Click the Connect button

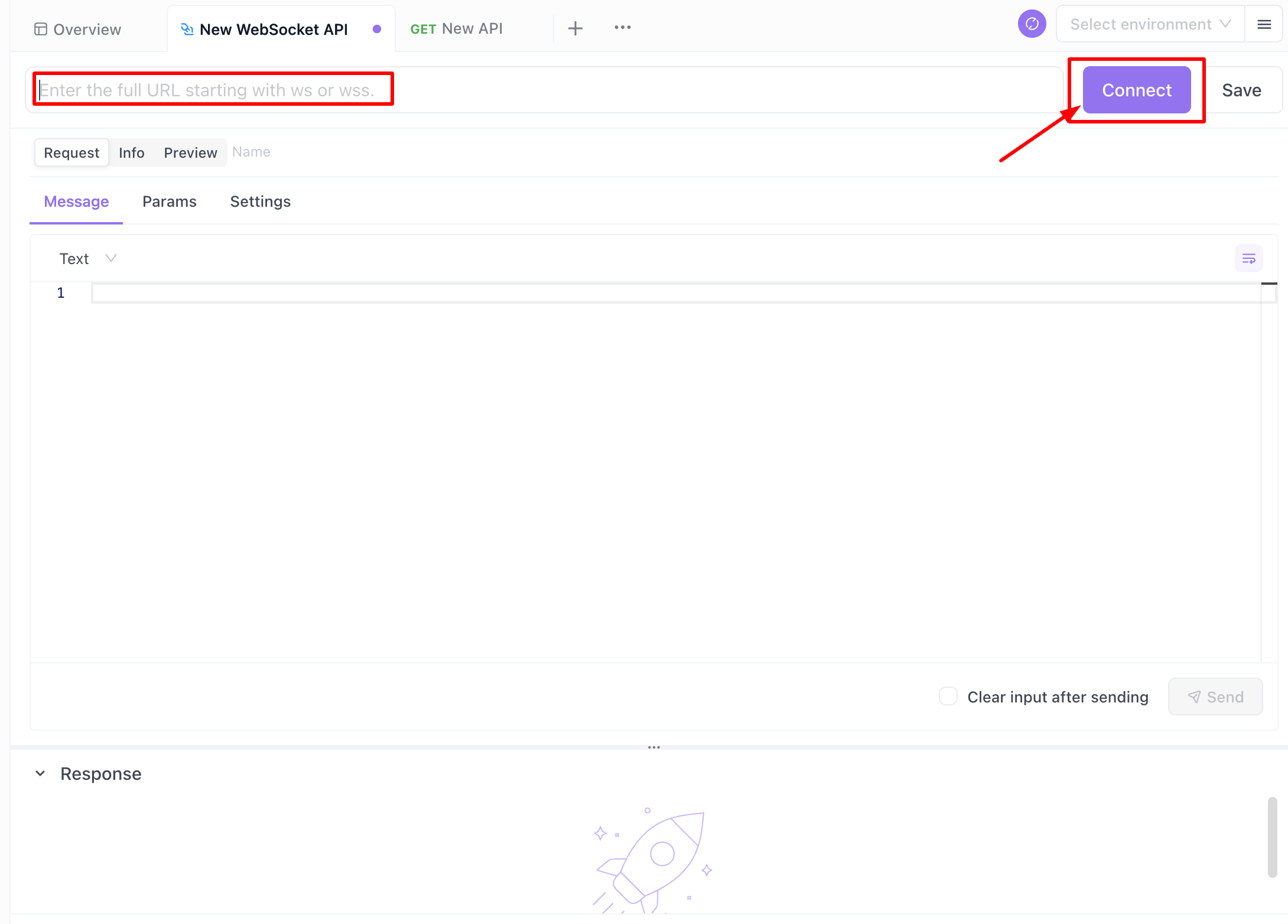pyautogui.click(x=1137, y=90)
